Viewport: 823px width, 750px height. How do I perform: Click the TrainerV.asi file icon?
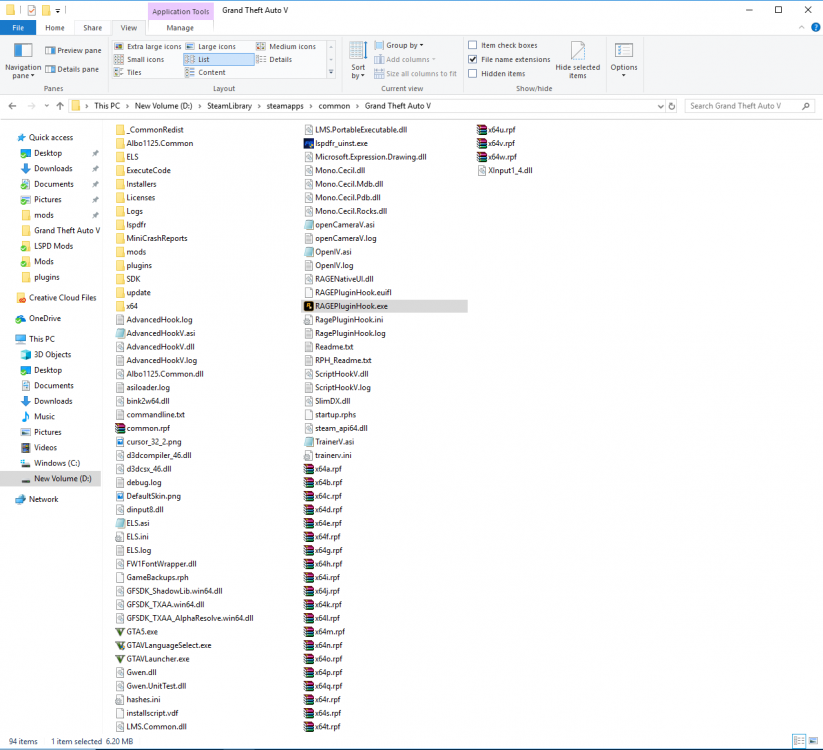pyautogui.click(x=309, y=442)
